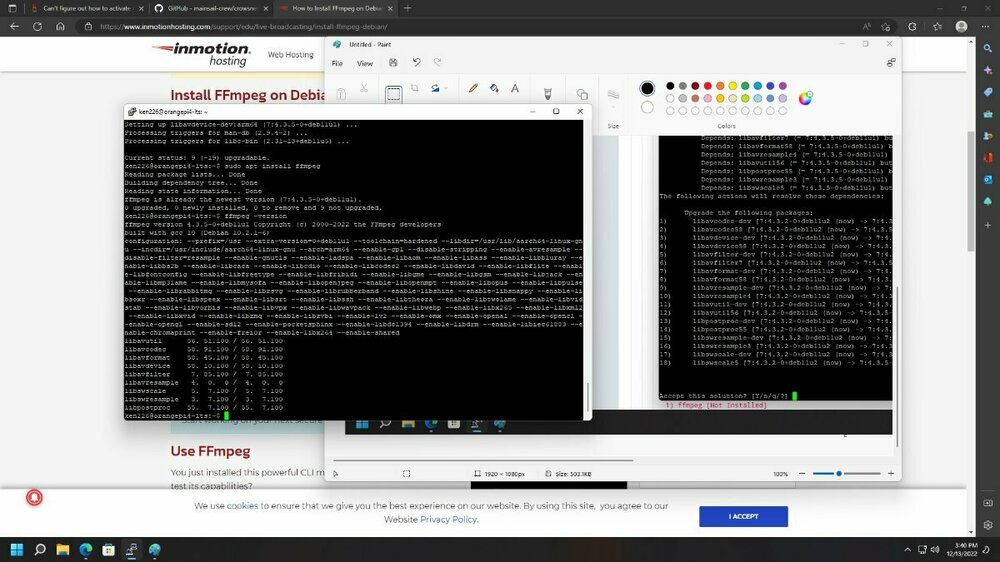Open the line Size dropdown
1000x562 pixels.
pyautogui.click(x=613, y=96)
